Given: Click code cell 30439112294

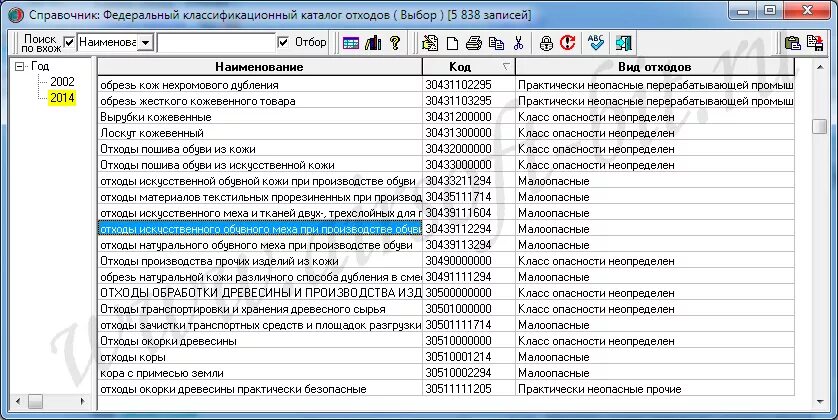Looking at the screenshot, I should point(469,229).
